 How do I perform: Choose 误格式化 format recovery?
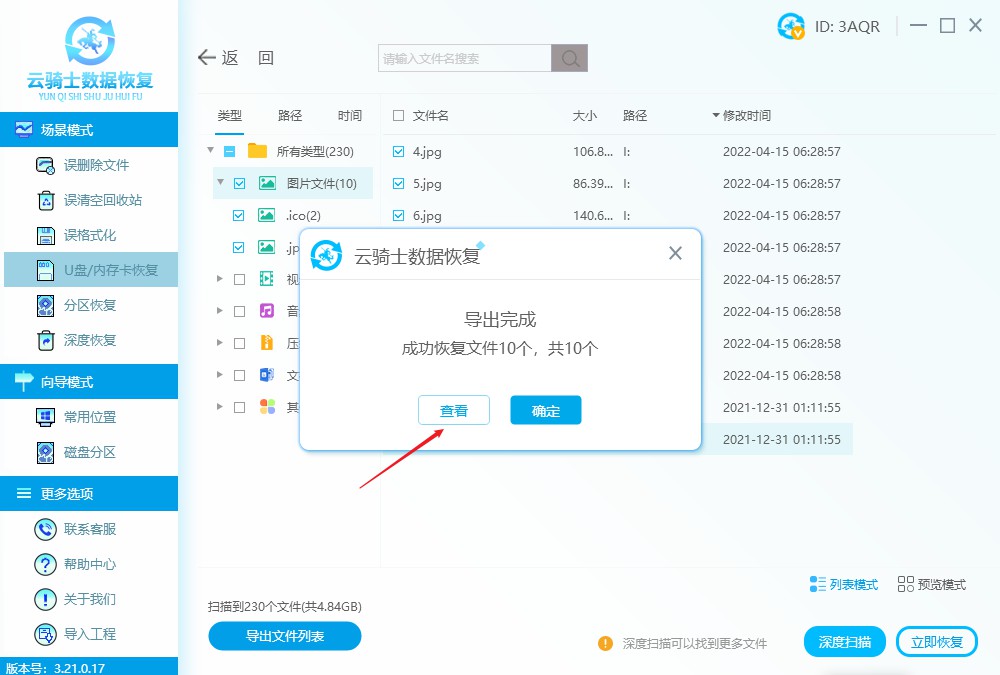90,235
